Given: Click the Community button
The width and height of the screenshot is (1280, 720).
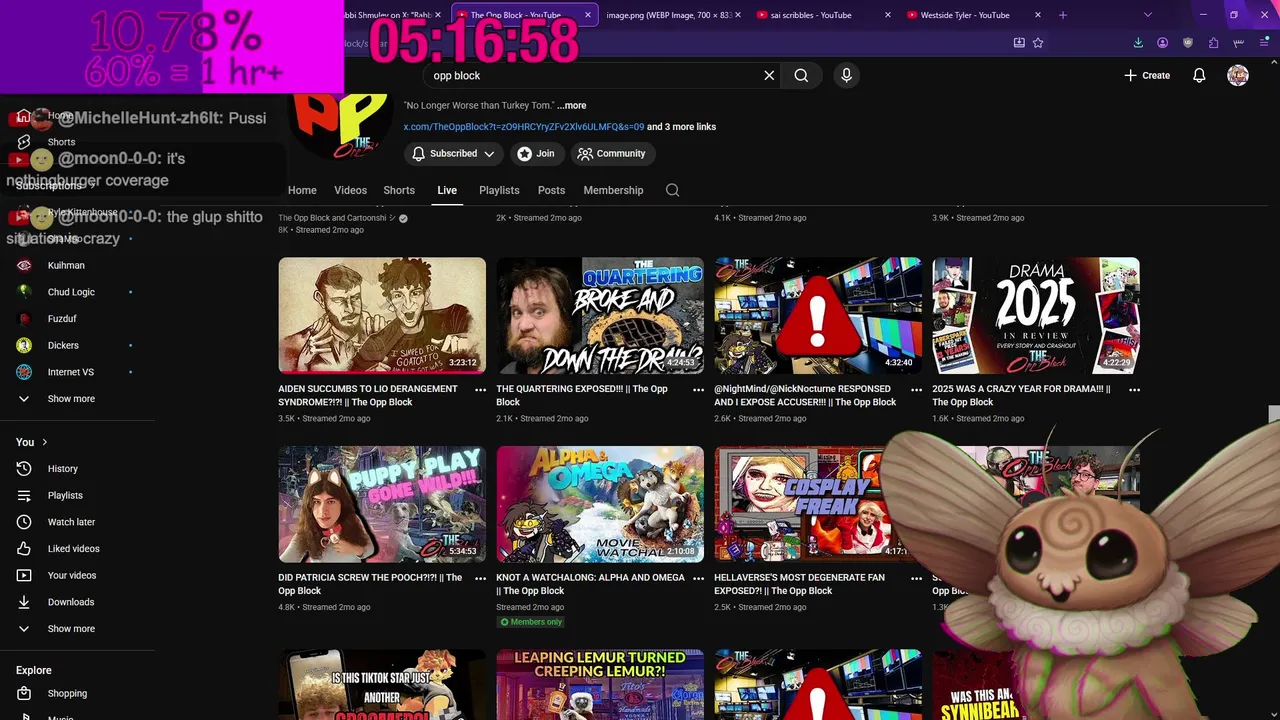Looking at the screenshot, I should (611, 153).
